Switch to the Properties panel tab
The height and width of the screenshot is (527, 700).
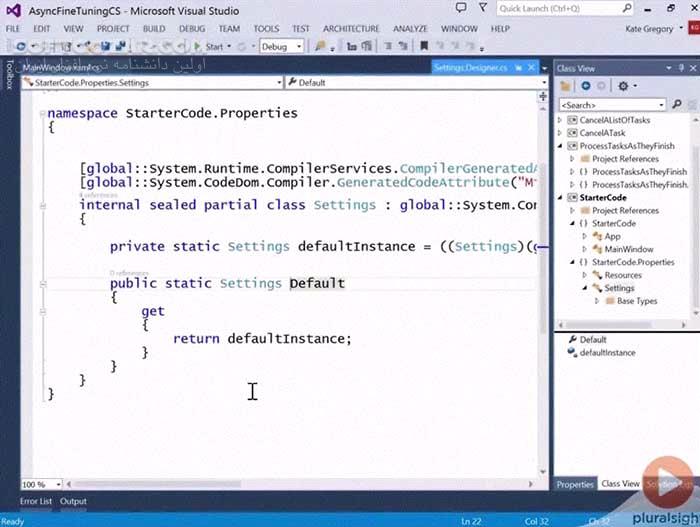tap(575, 484)
